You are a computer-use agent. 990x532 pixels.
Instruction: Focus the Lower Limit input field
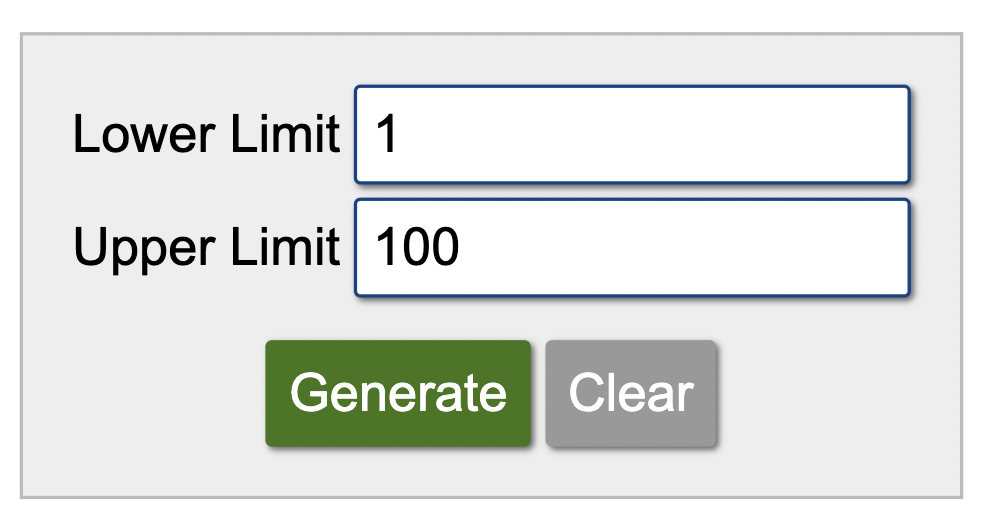click(631, 135)
